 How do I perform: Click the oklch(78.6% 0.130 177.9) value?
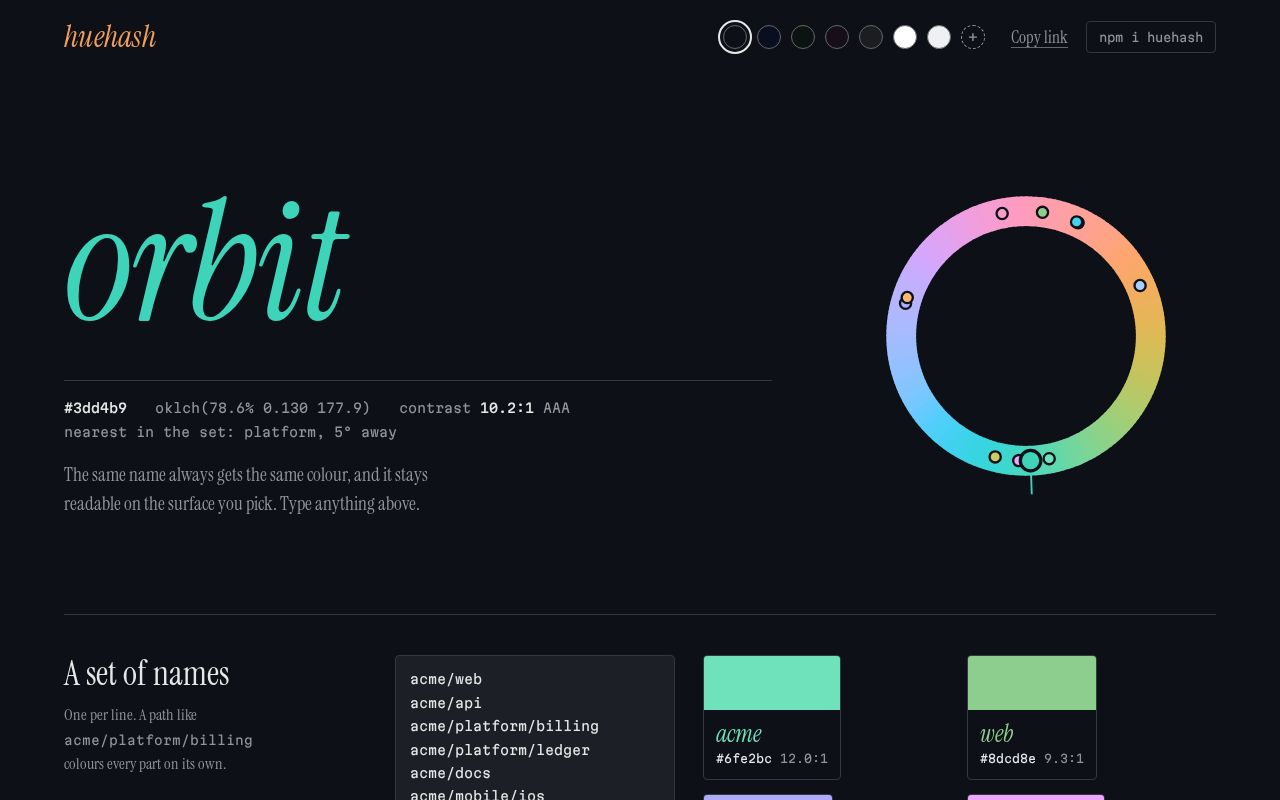(263, 408)
